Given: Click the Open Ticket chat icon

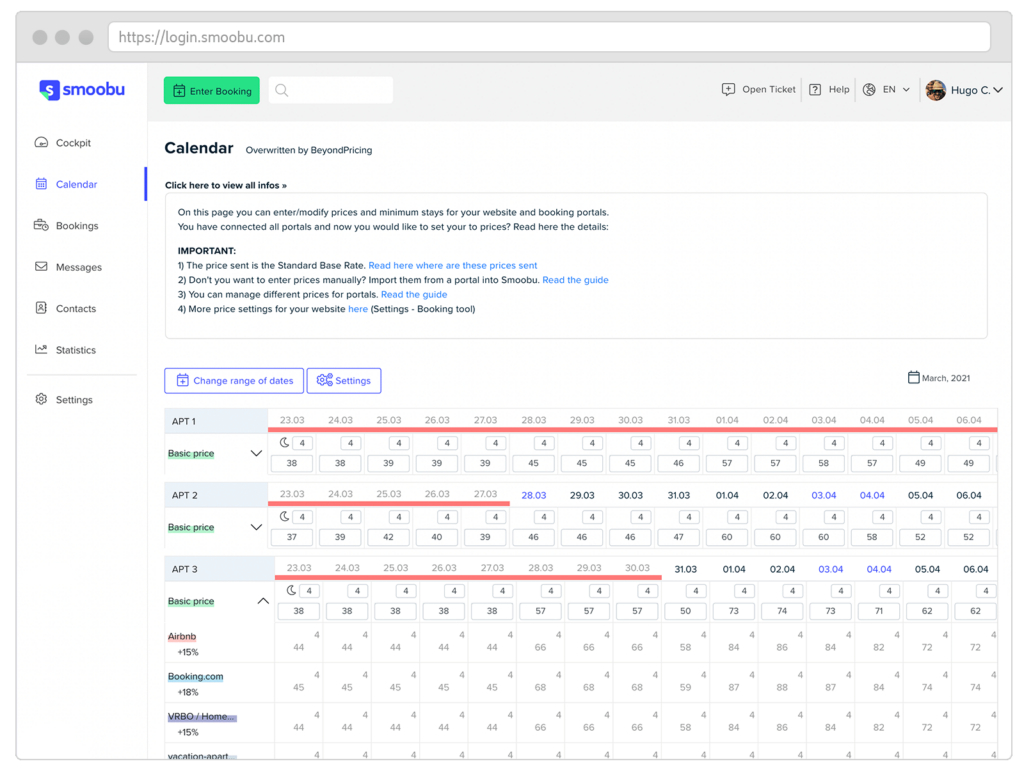Looking at the screenshot, I should tap(728, 89).
